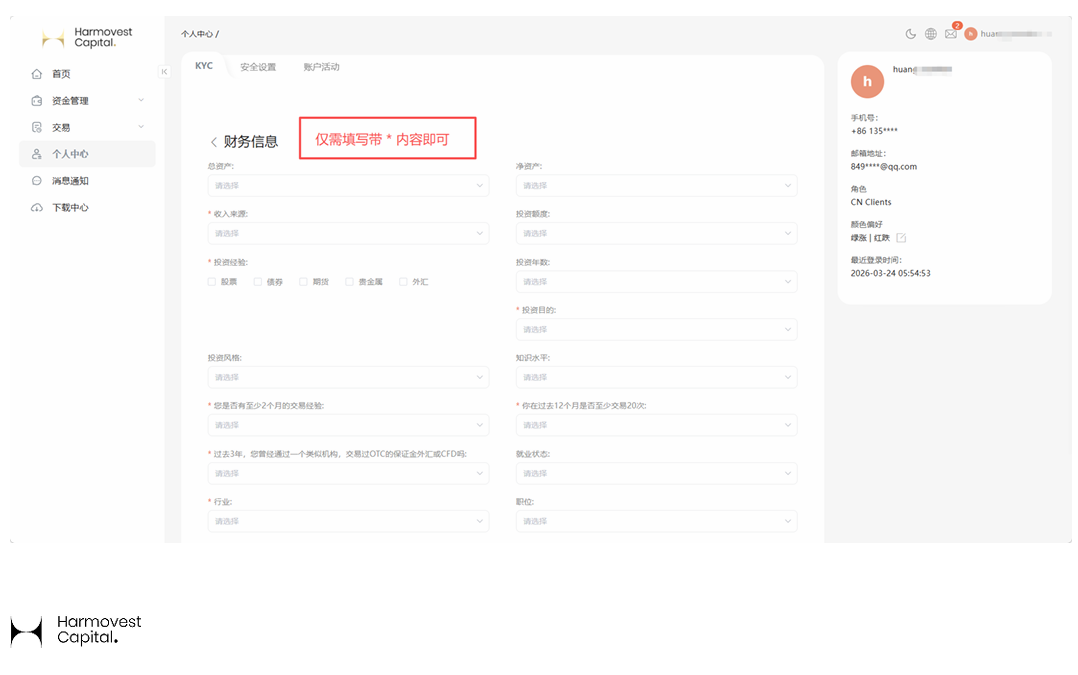1078x675 pixels.
Task: Switch to the 安全设置 tab
Action: [x=258, y=67]
